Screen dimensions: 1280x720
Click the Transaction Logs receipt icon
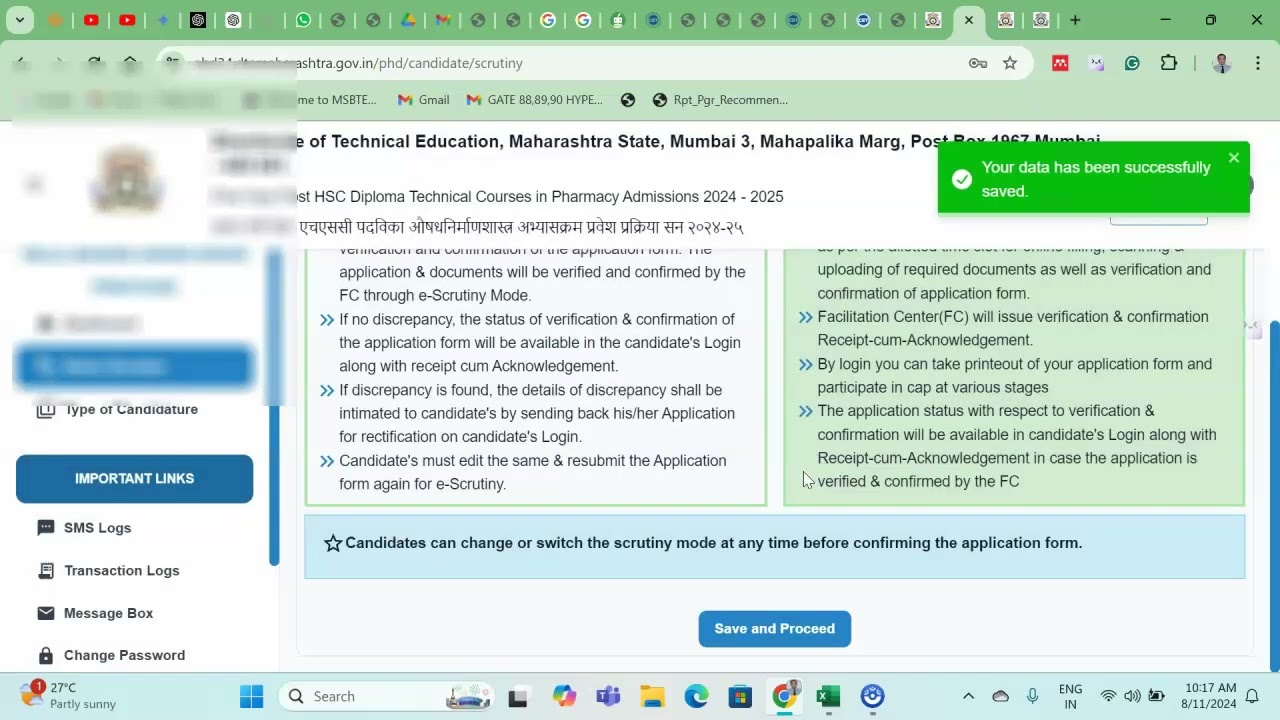click(46, 571)
